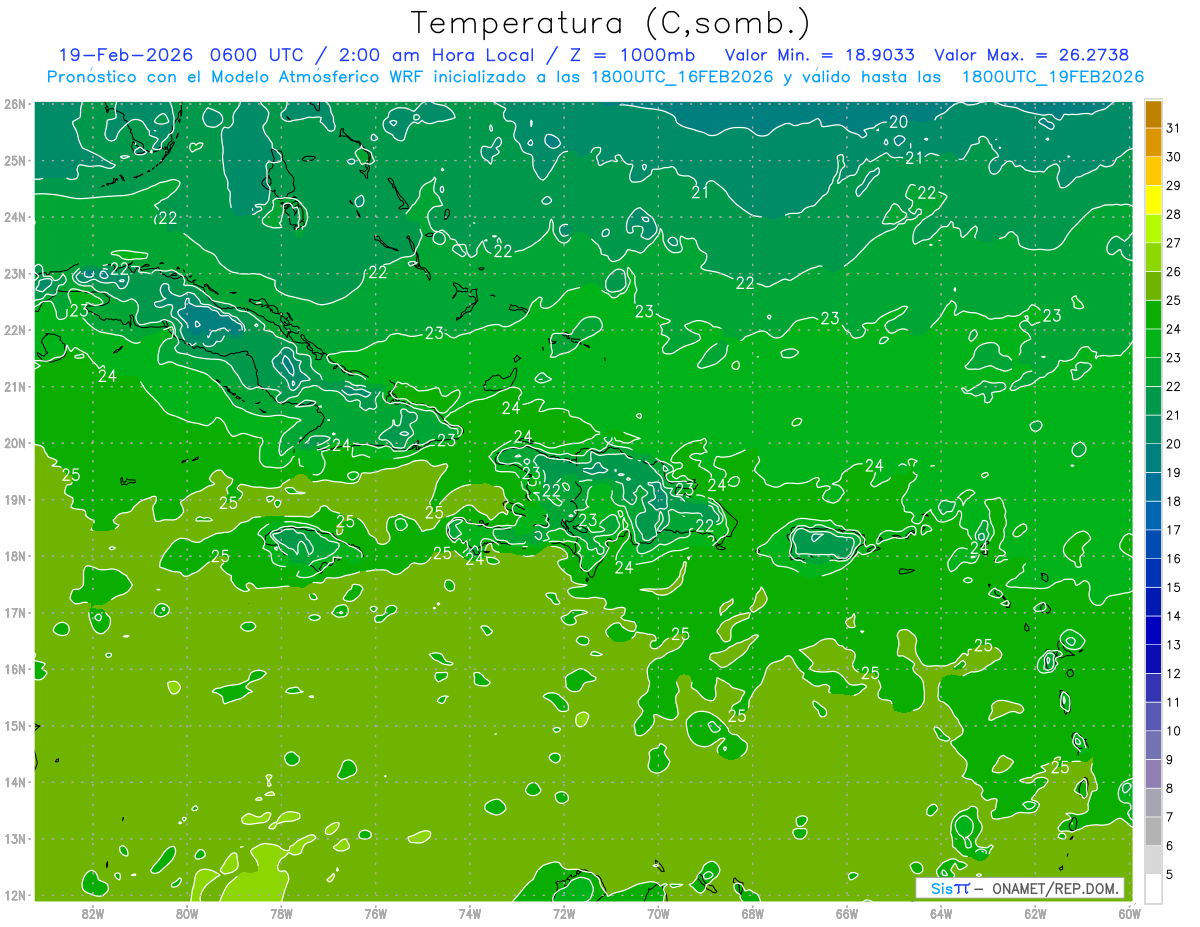
Task: Click the "68W" longitude axis label
Action: click(753, 913)
